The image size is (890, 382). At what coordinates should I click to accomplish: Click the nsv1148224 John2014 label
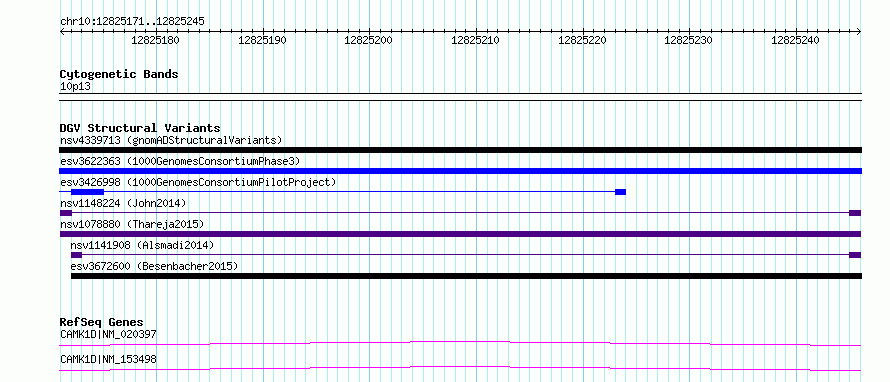pyautogui.click(x=123, y=203)
